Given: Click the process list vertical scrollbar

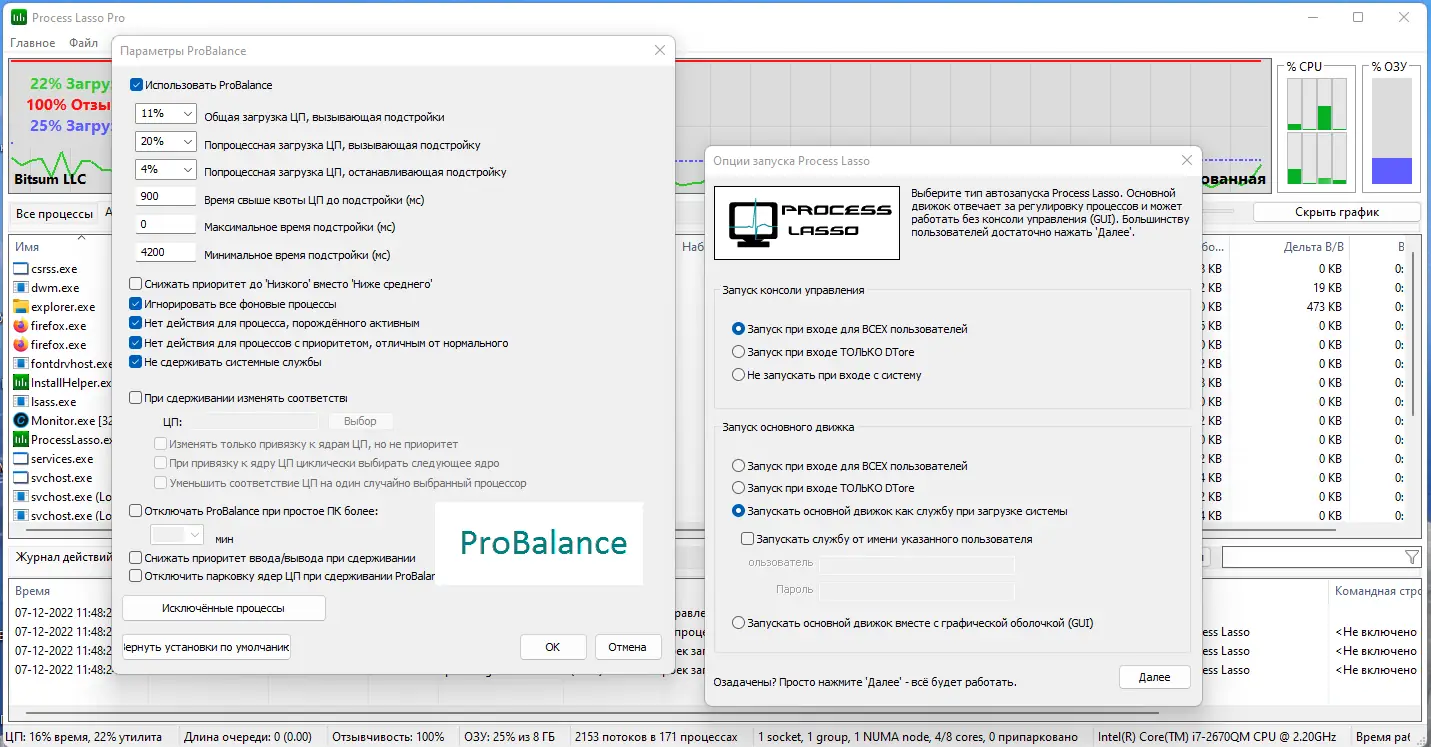Looking at the screenshot, I should [x=1412, y=332].
